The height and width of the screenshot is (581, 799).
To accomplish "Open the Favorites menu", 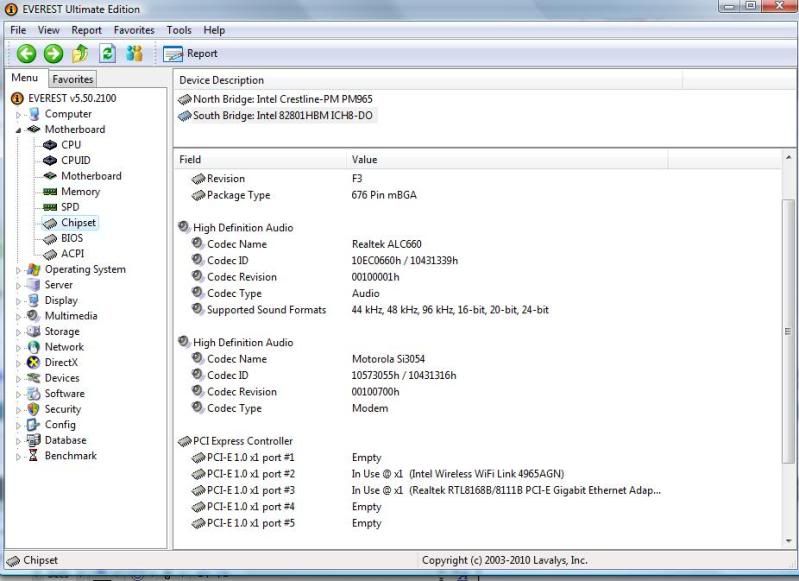I will point(134,30).
